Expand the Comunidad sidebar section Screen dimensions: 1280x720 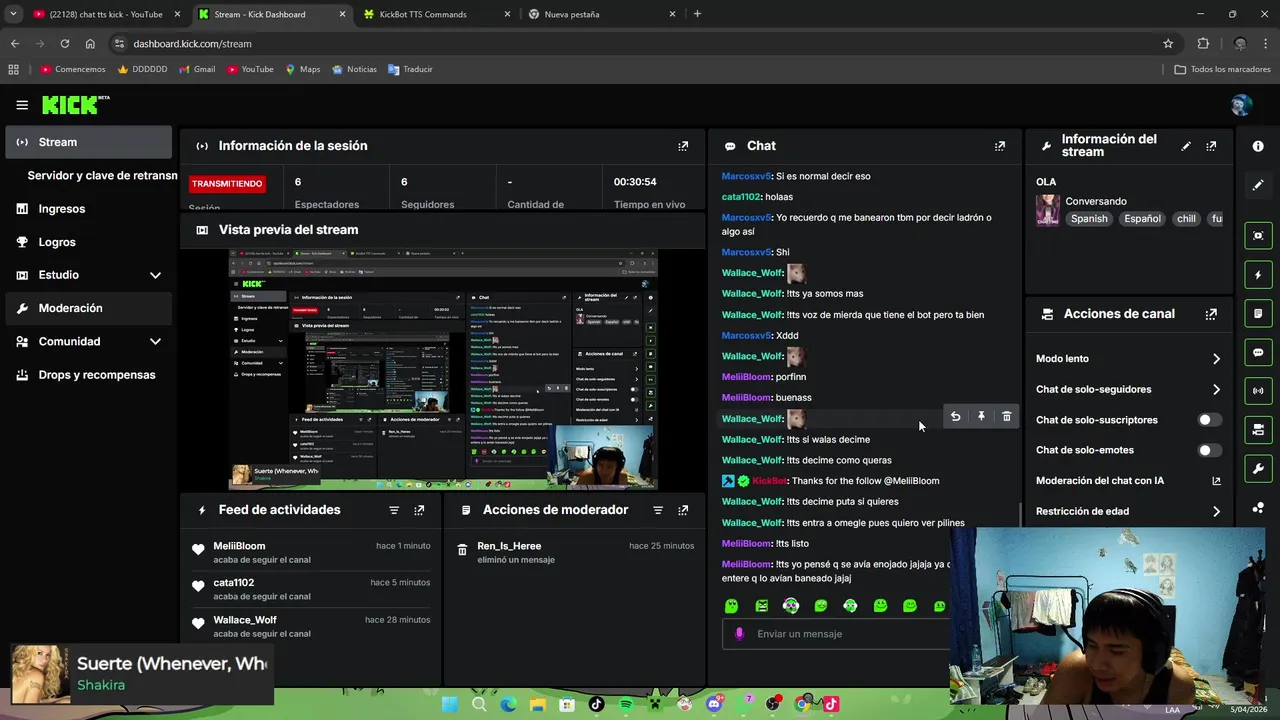point(155,342)
